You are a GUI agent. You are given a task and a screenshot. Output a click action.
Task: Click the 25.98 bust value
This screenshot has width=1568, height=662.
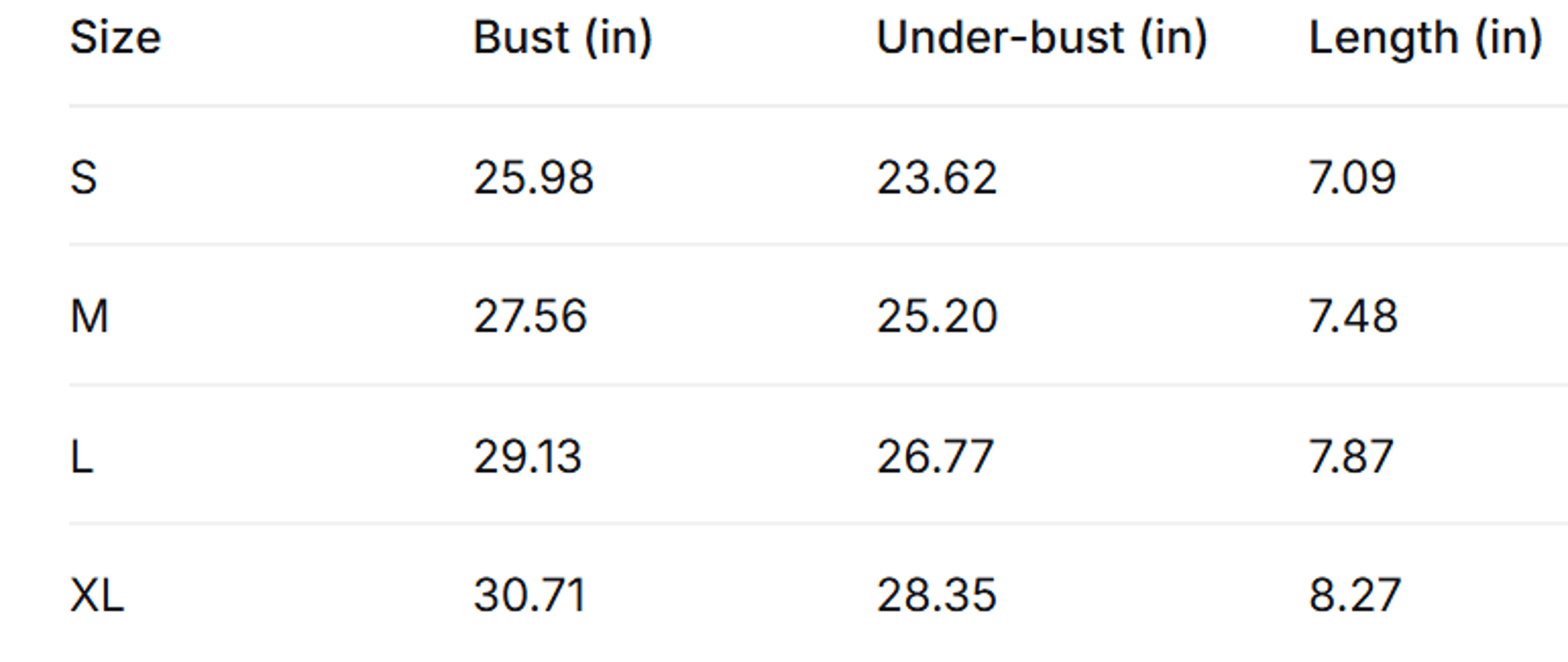(534, 177)
